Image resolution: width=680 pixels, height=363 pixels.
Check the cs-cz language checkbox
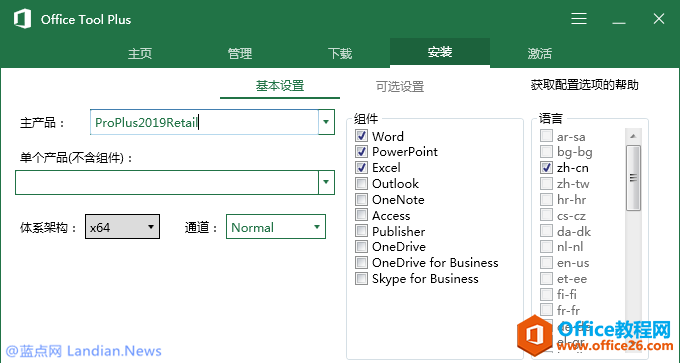click(x=546, y=215)
